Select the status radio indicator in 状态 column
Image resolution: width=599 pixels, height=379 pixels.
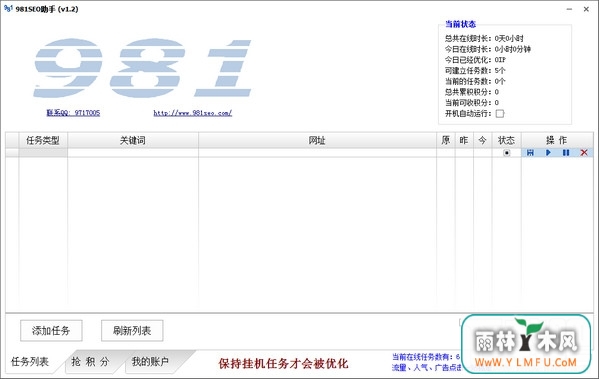pyautogui.click(x=507, y=153)
